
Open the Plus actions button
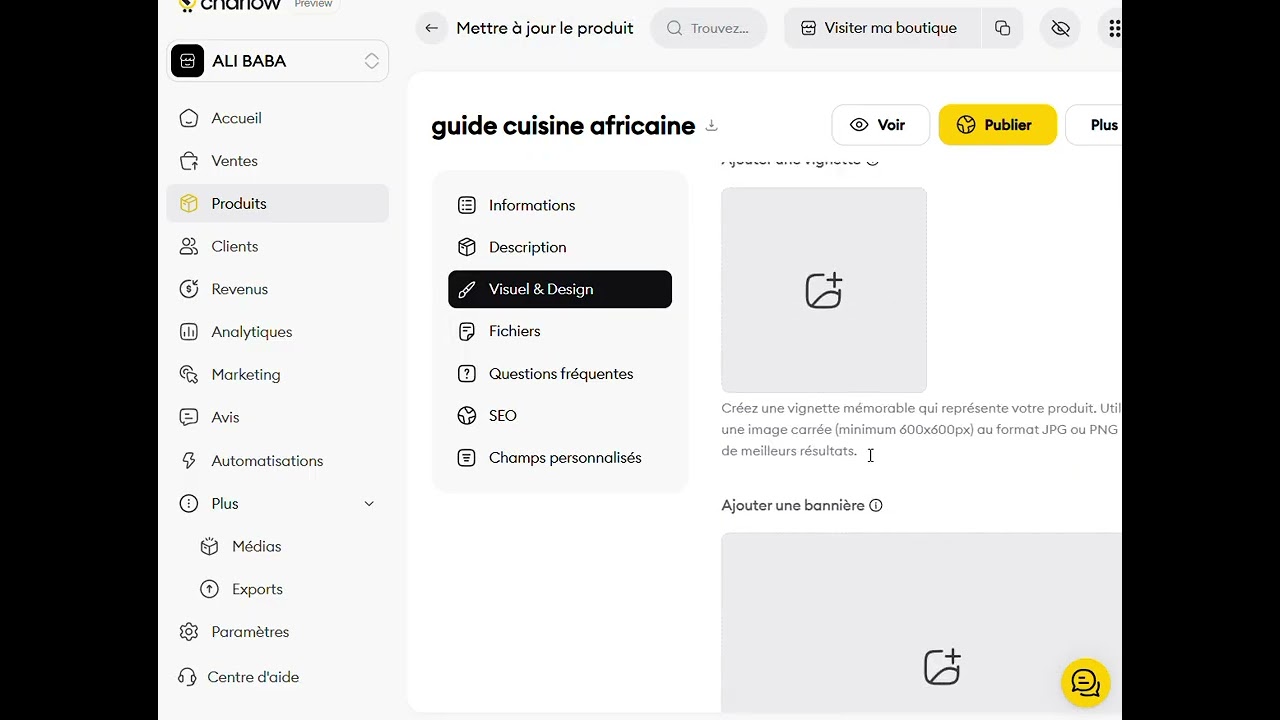click(1094, 125)
